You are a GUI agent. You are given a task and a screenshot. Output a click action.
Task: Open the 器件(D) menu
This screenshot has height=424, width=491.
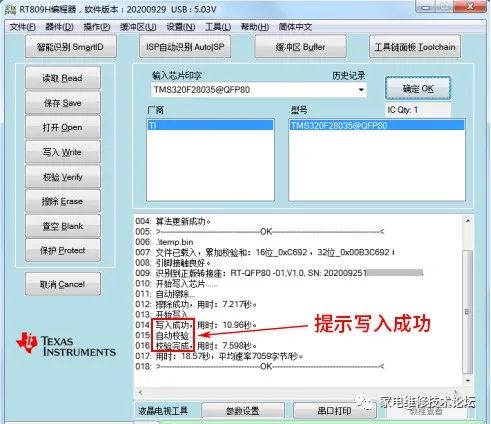pyautogui.click(x=59, y=27)
